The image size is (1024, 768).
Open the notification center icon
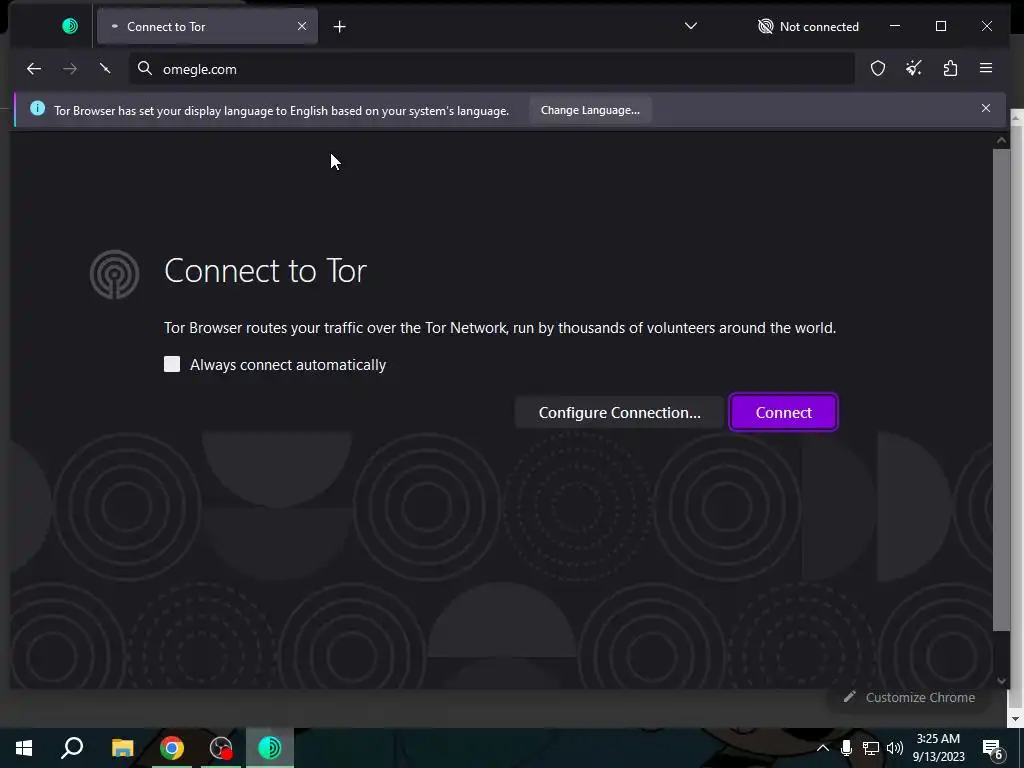pos(993,748)
